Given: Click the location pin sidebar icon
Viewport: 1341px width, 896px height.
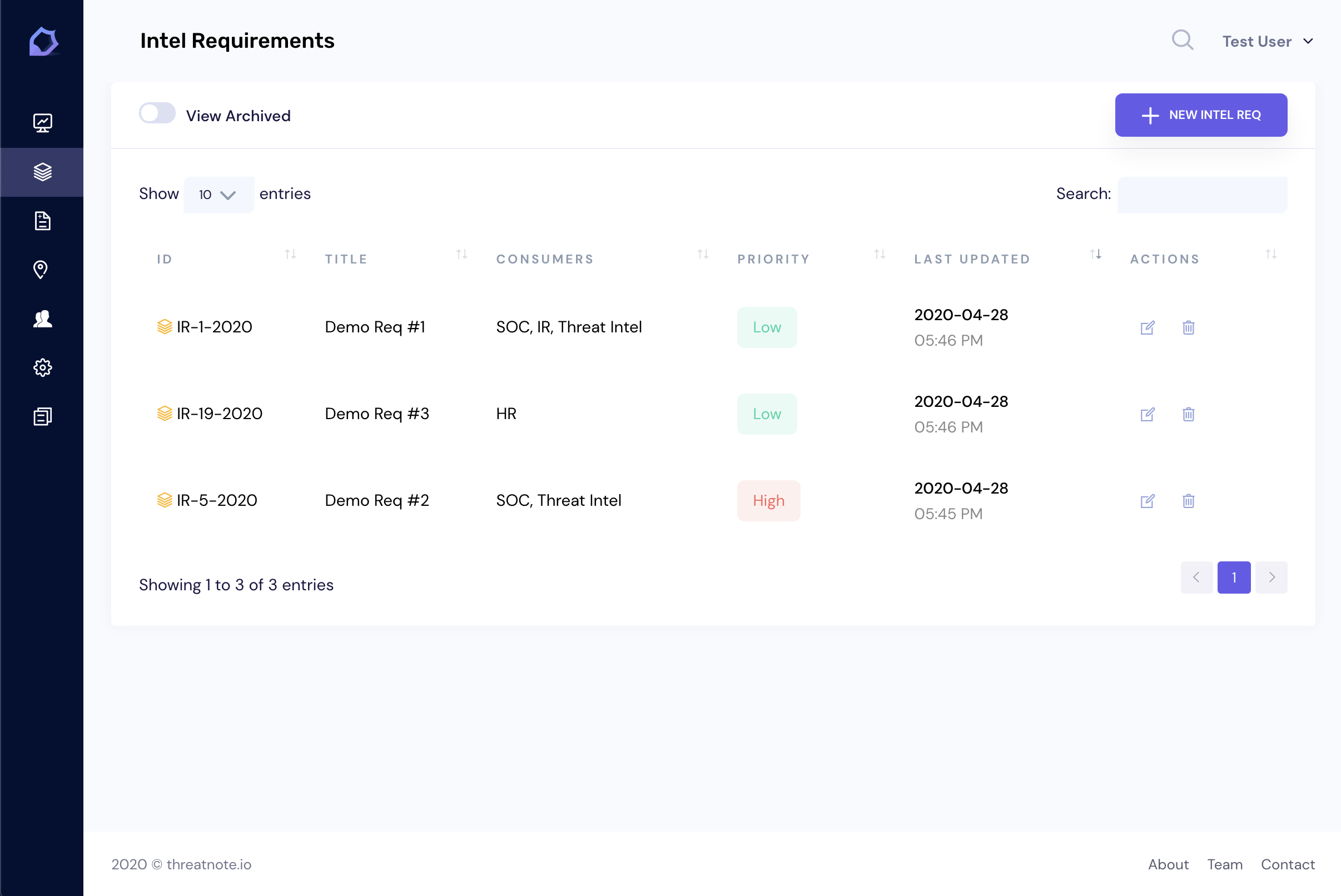Looking at the screenshot, I should click(x=41, y=269).
